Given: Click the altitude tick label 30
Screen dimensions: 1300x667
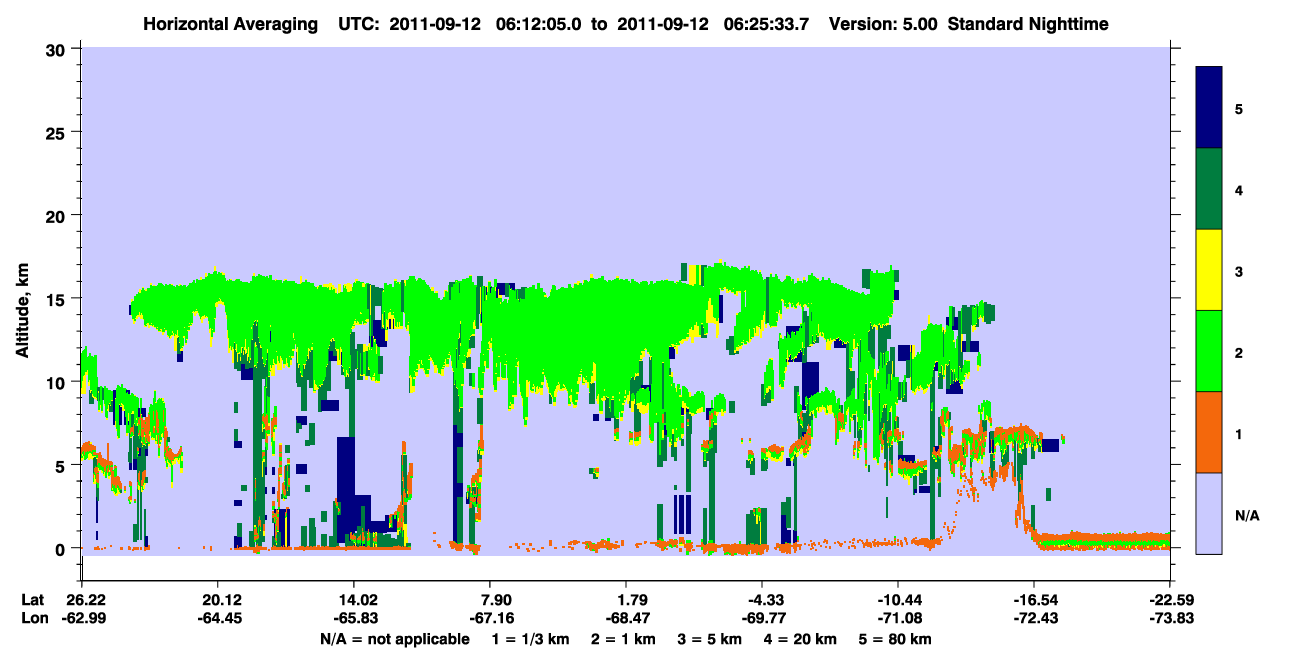Looking at the screenshot, I should (58, 49).
